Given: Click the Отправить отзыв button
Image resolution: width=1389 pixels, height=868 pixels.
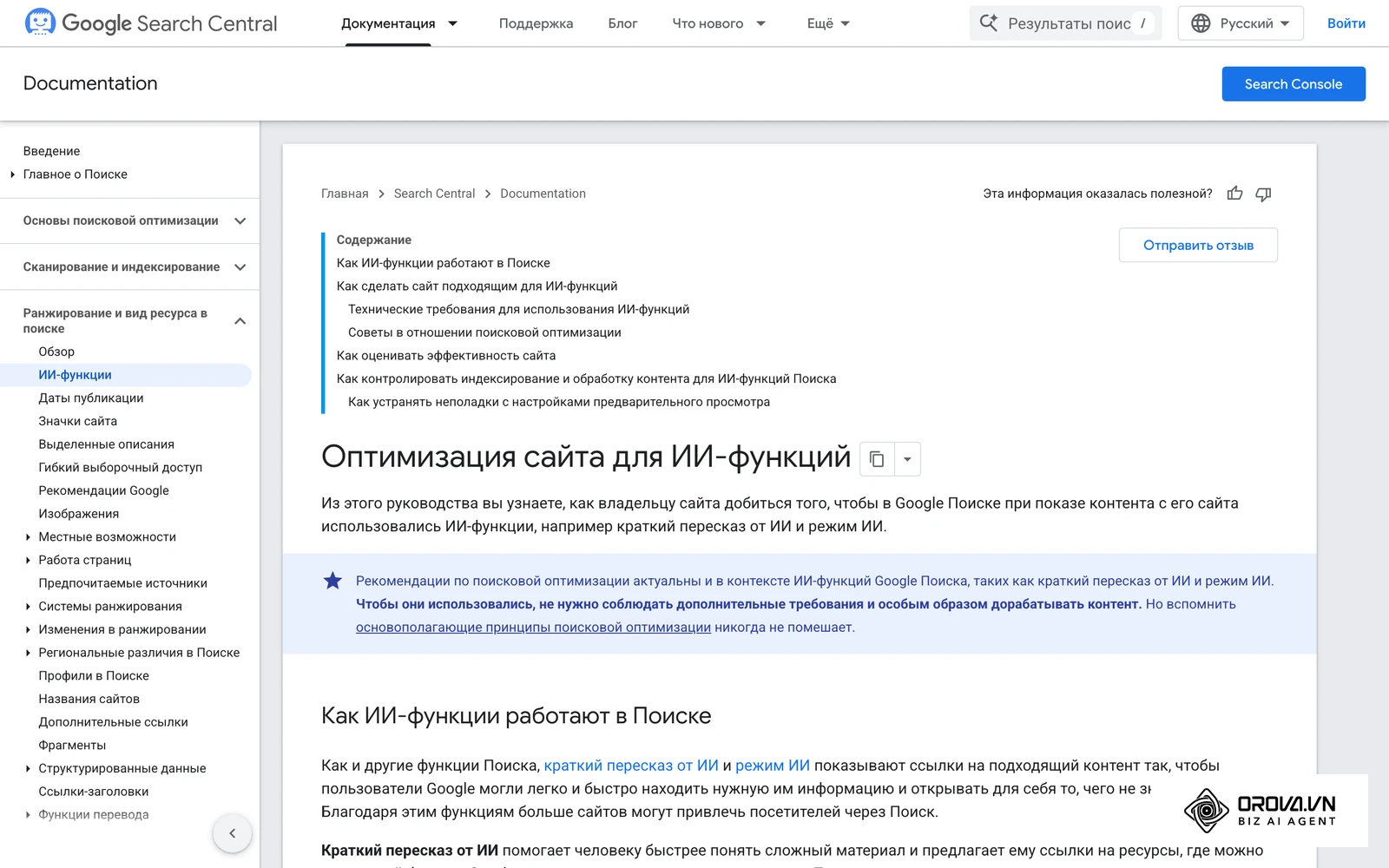Looking at the screenshot, I should [1198, 246].
